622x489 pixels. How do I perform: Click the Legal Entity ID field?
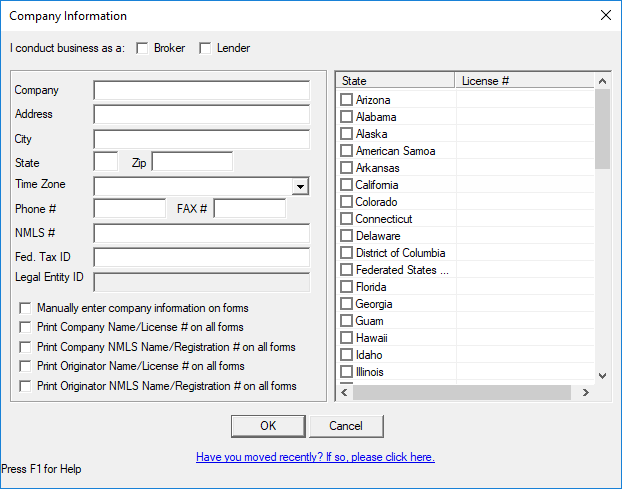click(x=202, y=282)
